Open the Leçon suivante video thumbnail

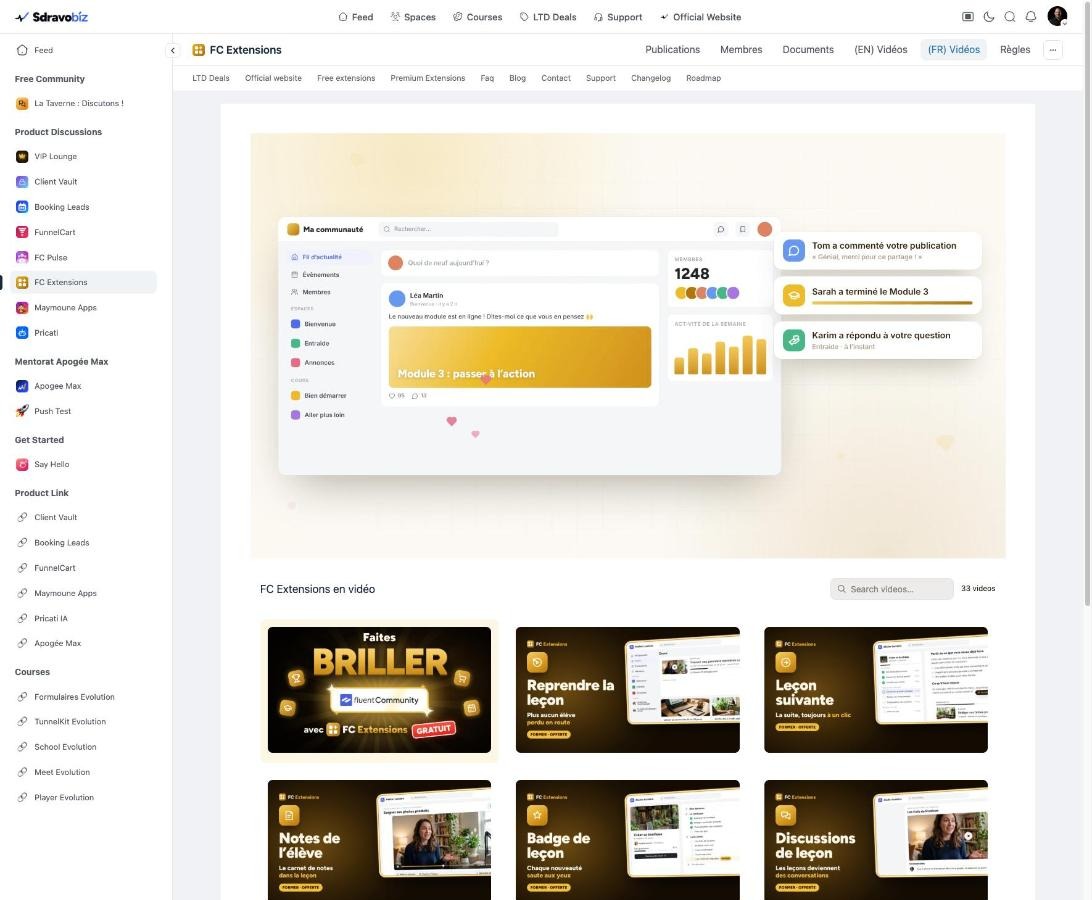pos(876,690)
